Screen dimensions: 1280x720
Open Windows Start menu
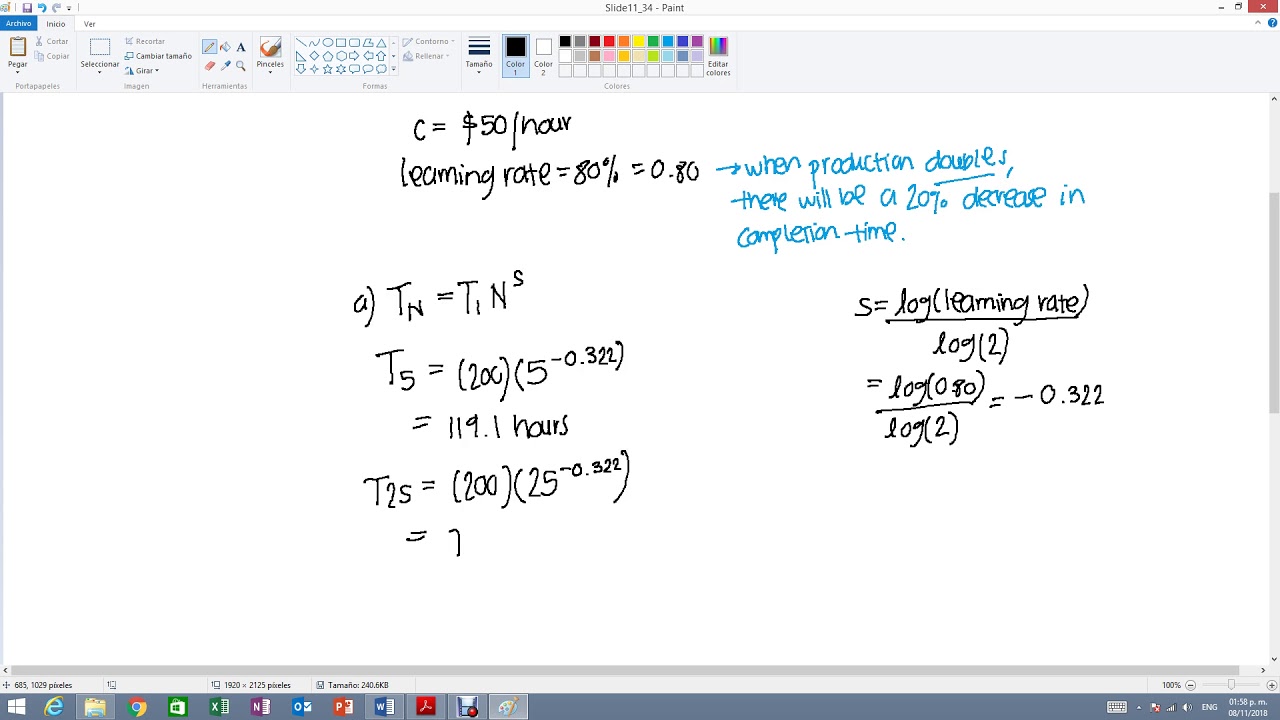tap(15, 707)
